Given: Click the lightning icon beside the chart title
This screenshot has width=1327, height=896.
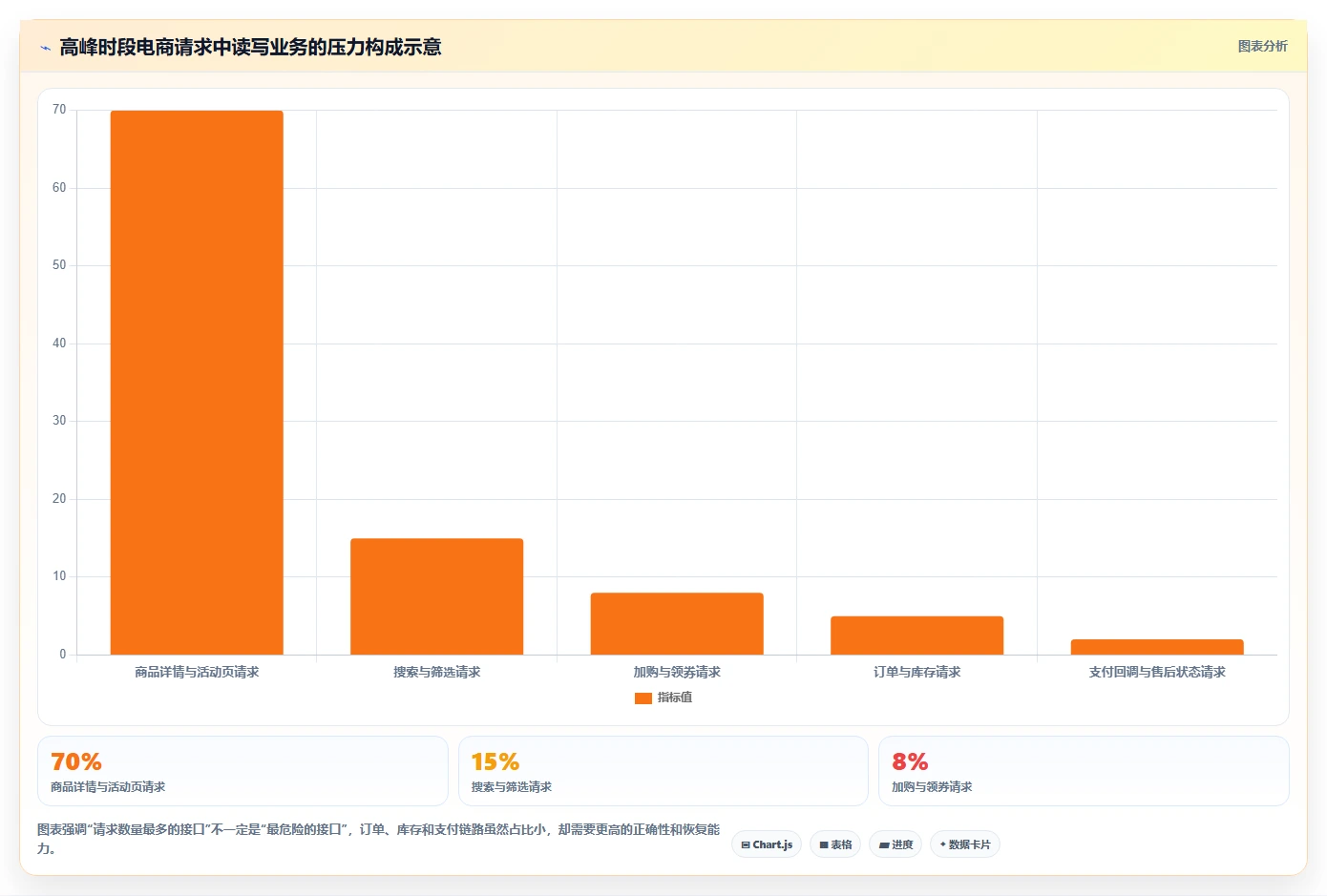Looking at the screenshot, I should pos(45,48).
